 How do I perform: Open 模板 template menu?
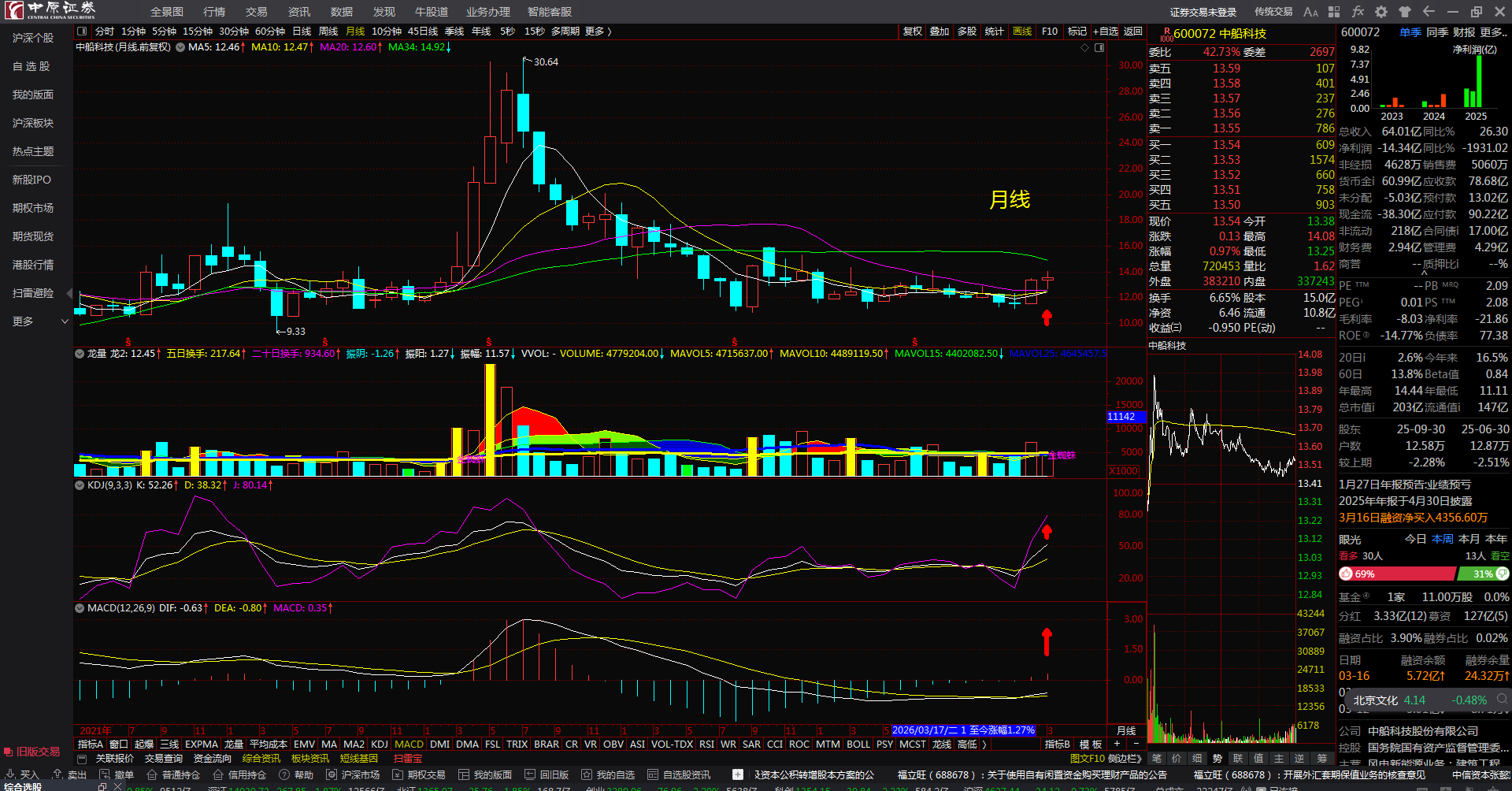click(1090, 745)
